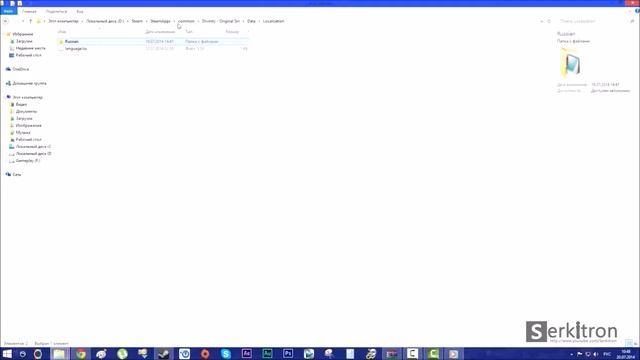This screenshot has width=640, height=360.
Task: Open the Windows Start button
Action: click(7, 353)
